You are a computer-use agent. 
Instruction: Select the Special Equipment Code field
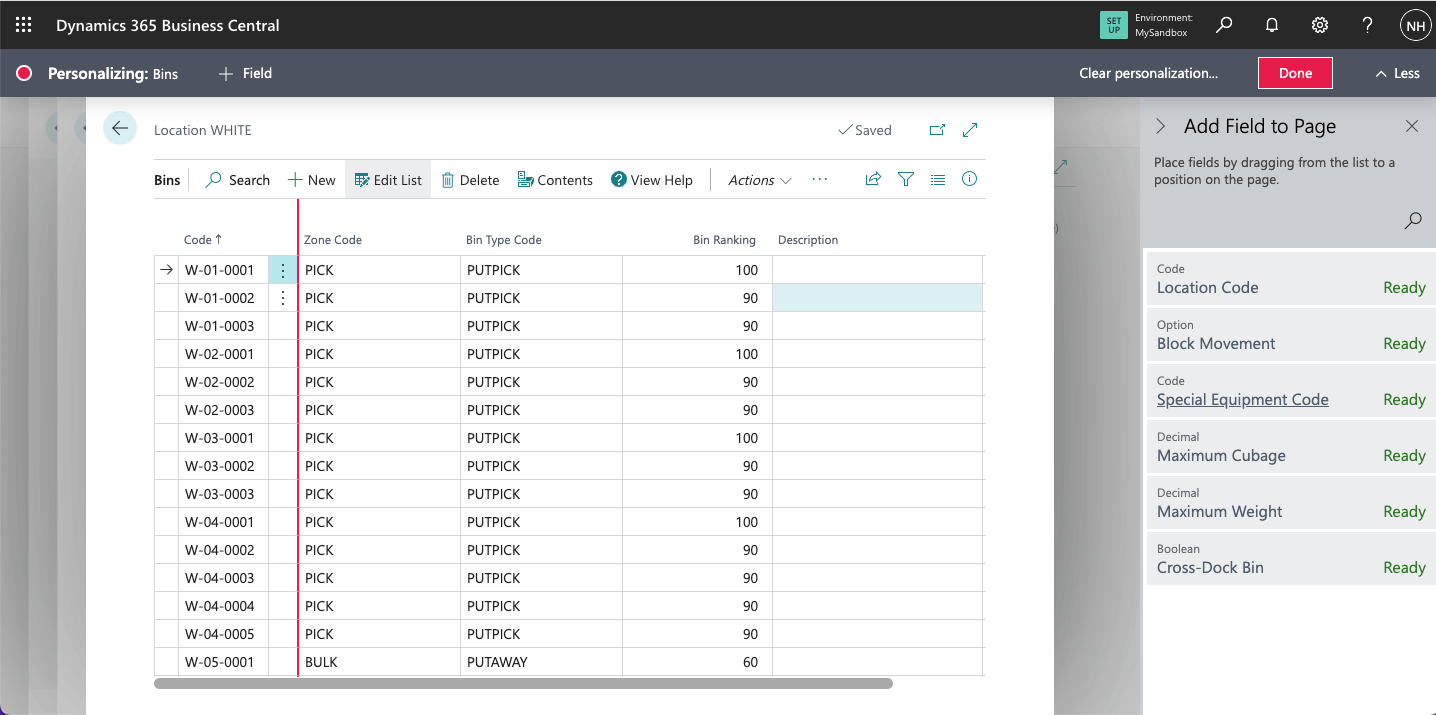click(x=1242, y=399)
